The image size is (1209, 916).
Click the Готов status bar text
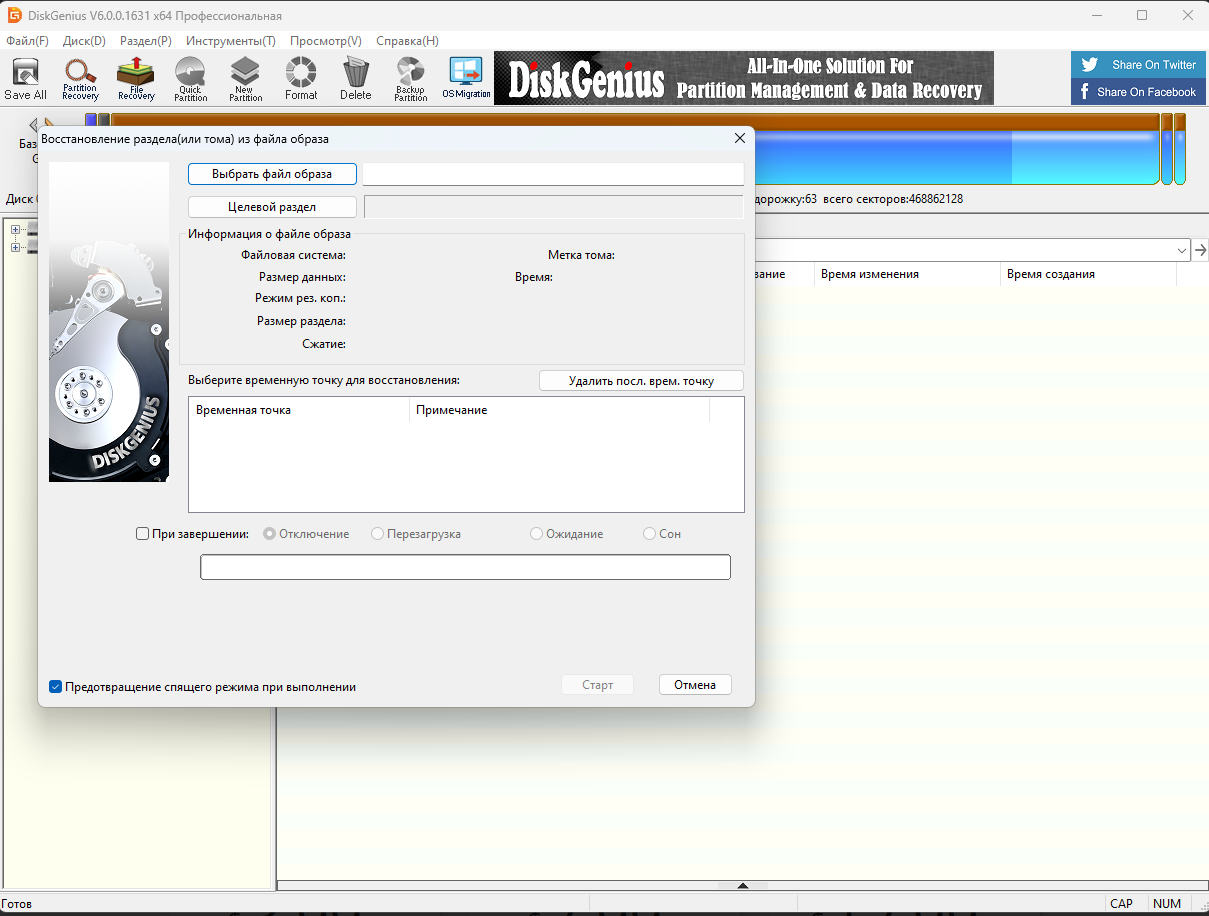(17, 904)
